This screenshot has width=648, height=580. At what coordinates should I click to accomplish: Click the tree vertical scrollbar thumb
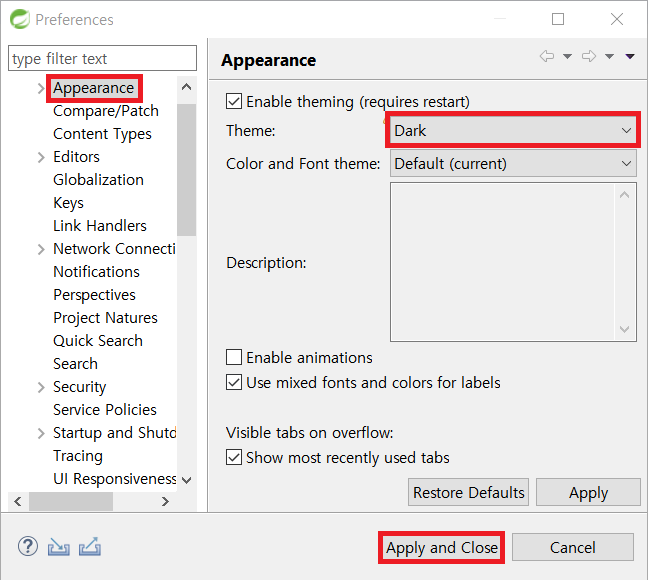pyautogui.click(x=186, y=169)
